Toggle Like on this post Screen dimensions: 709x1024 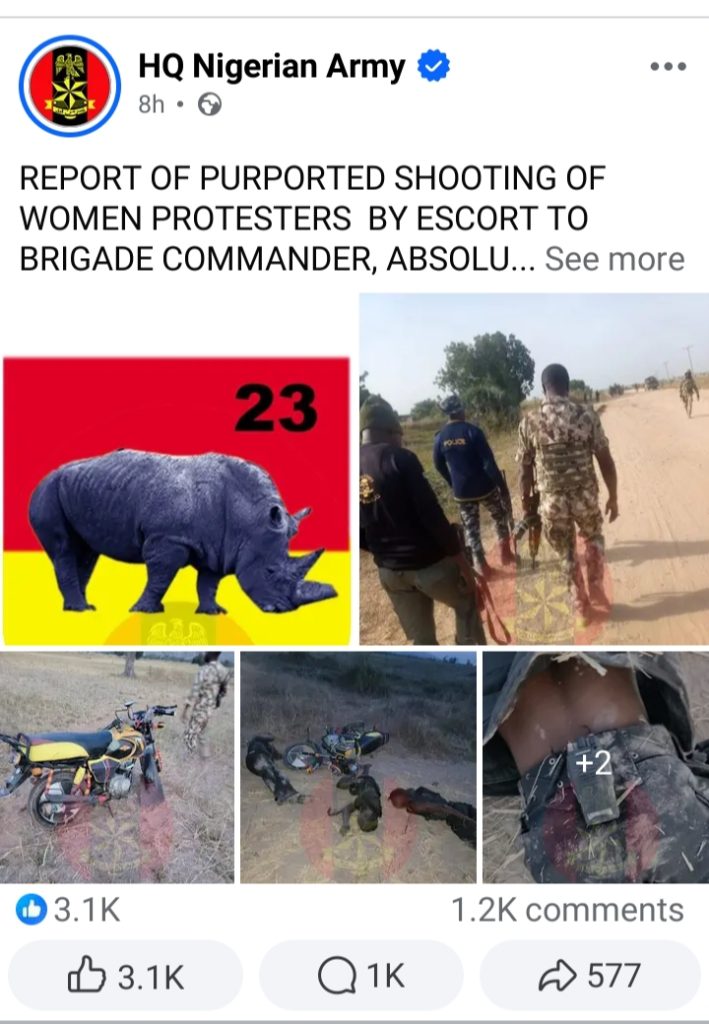[x=125, y=976]
